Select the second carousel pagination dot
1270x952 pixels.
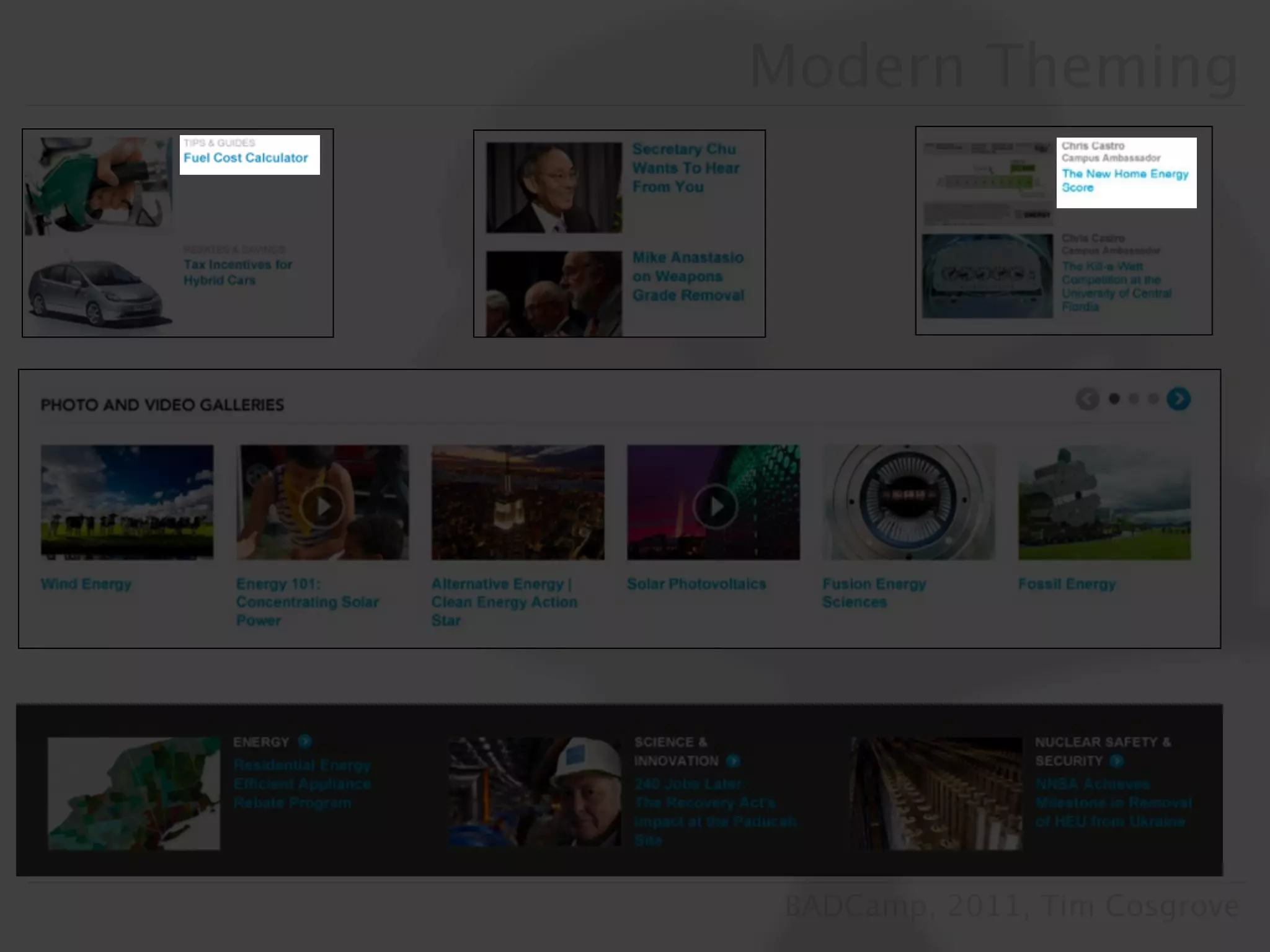tap(1134, 399)
